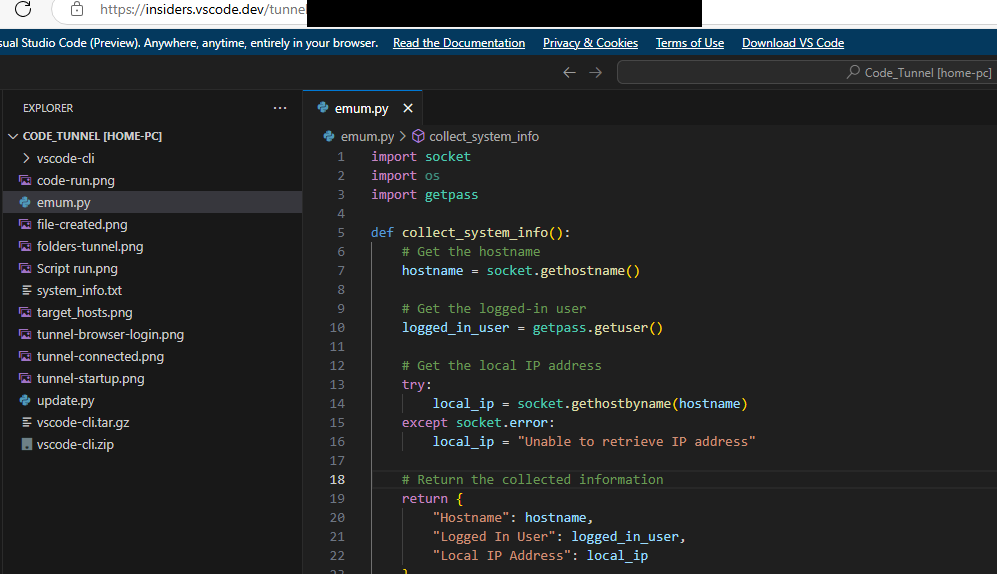Click the Python icon beside emum.py in explorer

coord(25,202)
